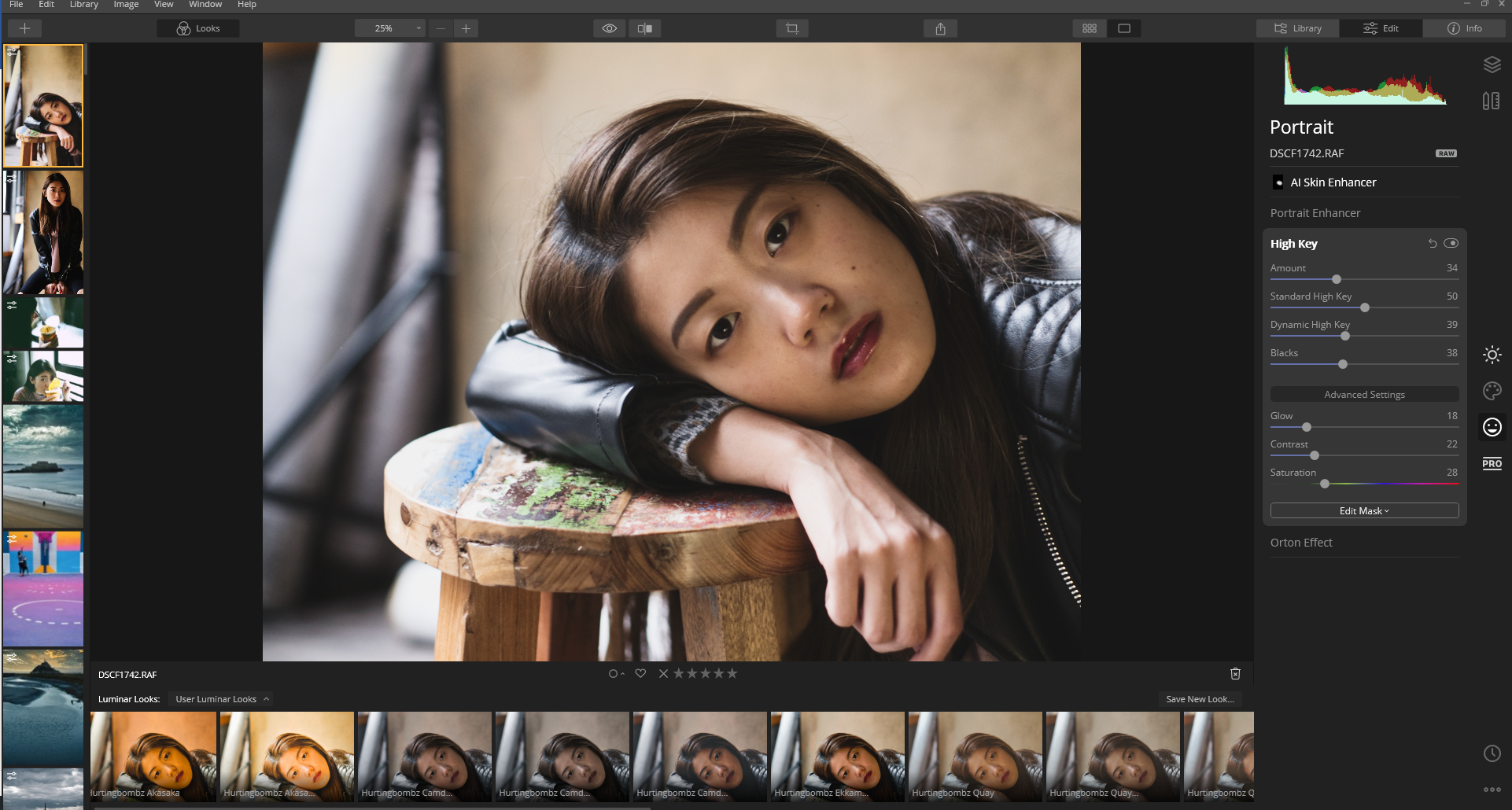The image size is (1512, 810).
Task: Open the Pro tools panel
Action: tap(1493, 463)
